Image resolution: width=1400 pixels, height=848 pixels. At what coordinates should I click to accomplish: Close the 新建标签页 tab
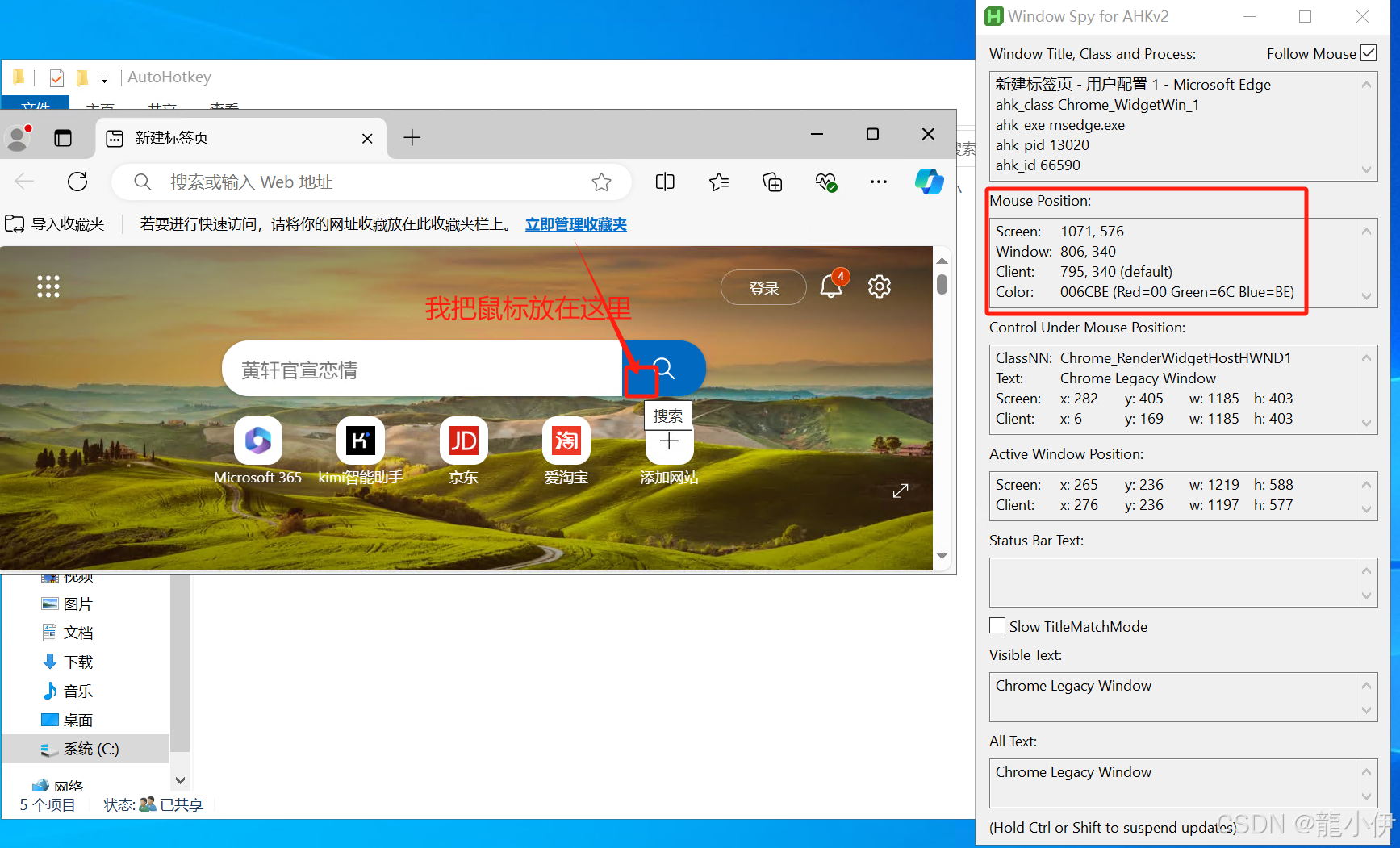367,139
